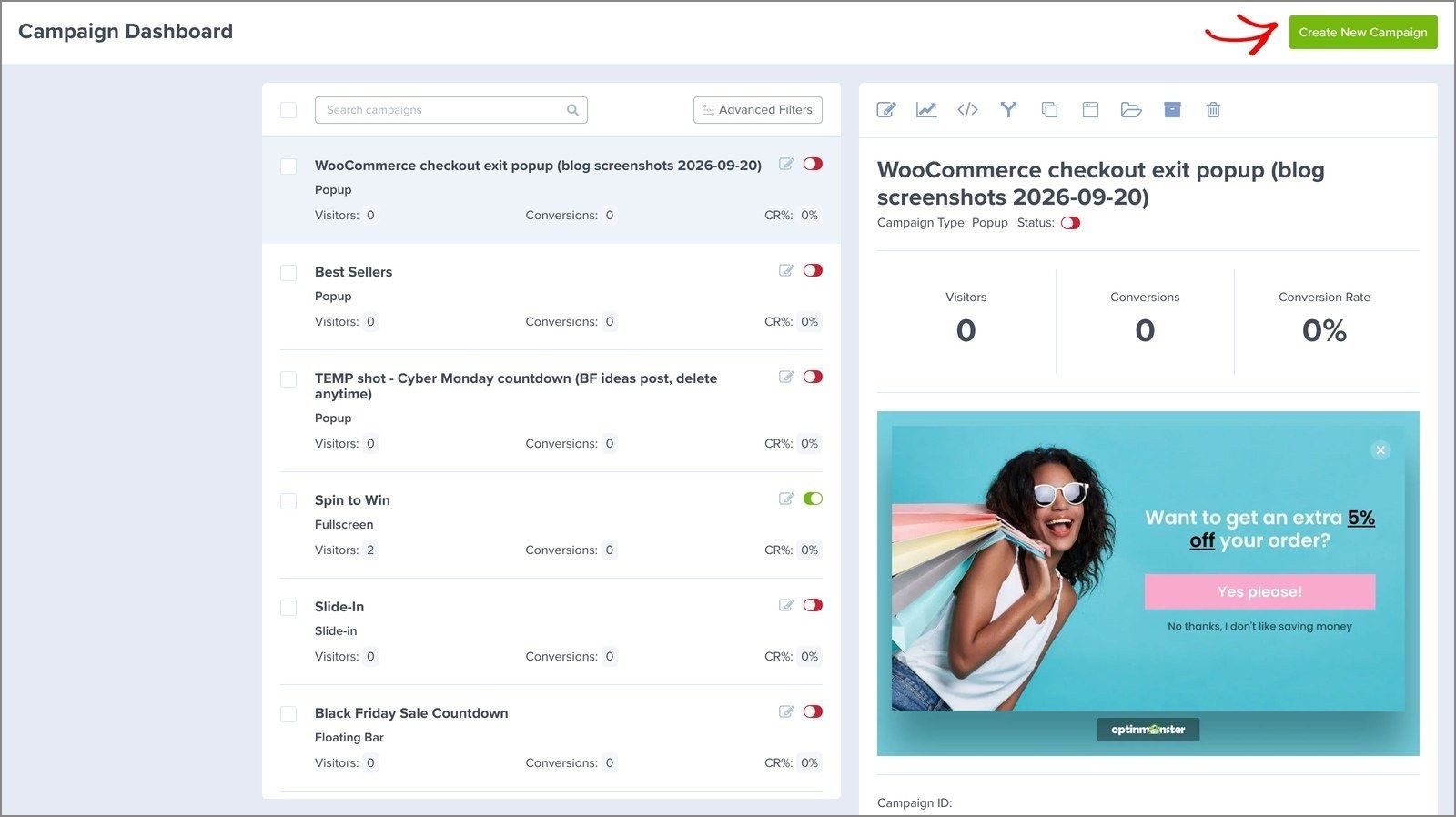The height and width of the screenshot is (817, 1456).
Task: Open the Slide-In campaign title
Action: [x=339, y=607]
